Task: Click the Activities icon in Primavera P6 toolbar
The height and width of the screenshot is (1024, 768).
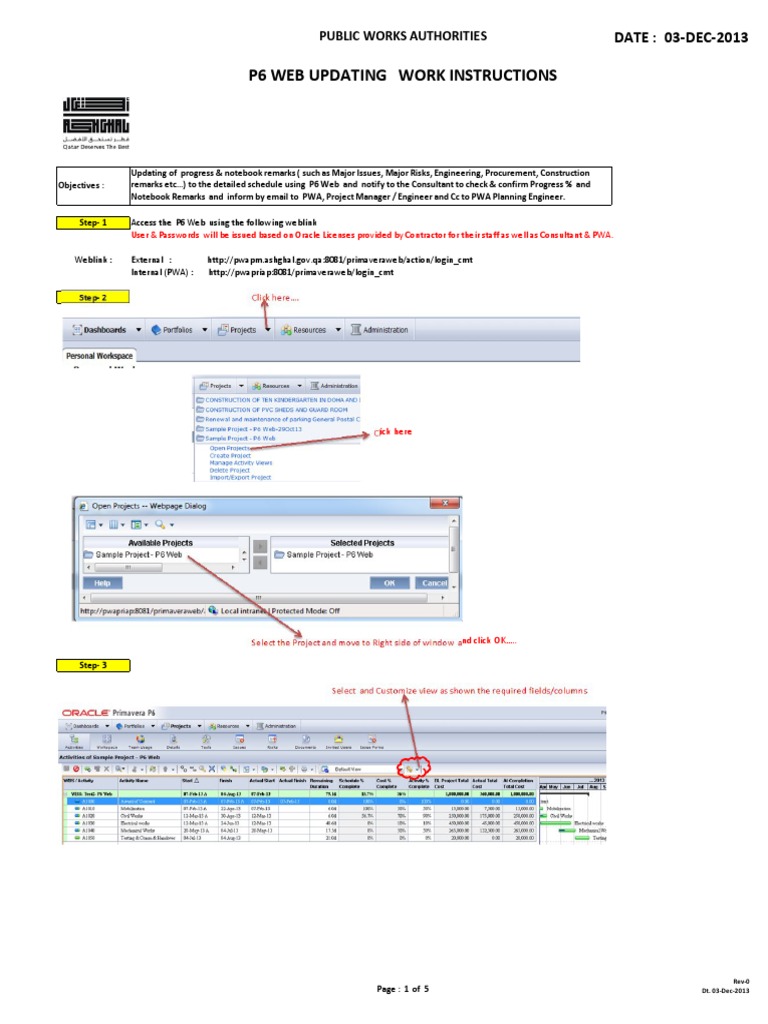Action: [x=74, y=742]
